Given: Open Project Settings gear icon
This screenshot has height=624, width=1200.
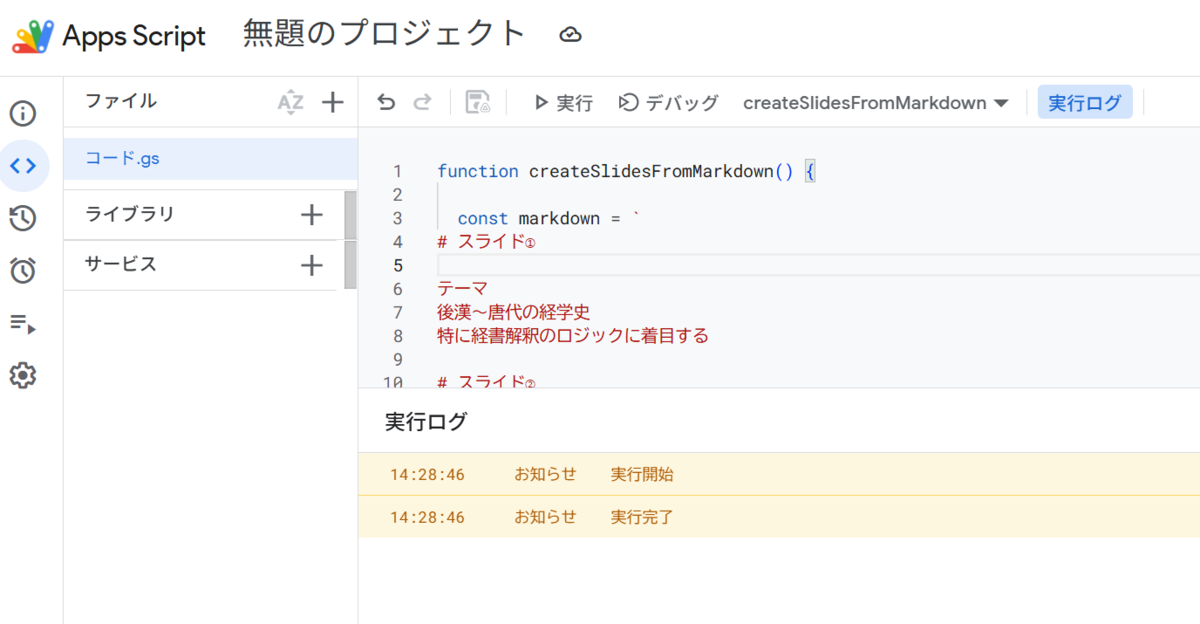Looking at the screenshot, I should pyautogui.click(x=23, y=376).
